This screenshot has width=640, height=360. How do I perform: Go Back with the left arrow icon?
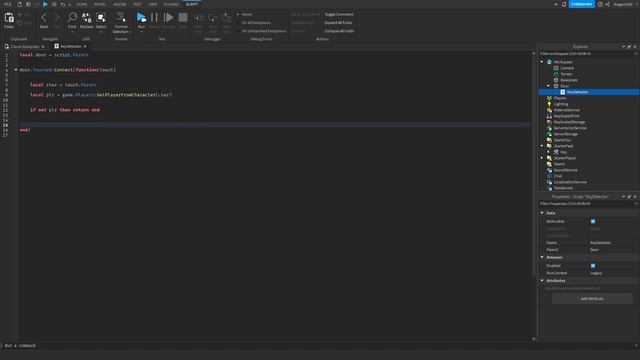pyautogui.click(x=44, y=18)
